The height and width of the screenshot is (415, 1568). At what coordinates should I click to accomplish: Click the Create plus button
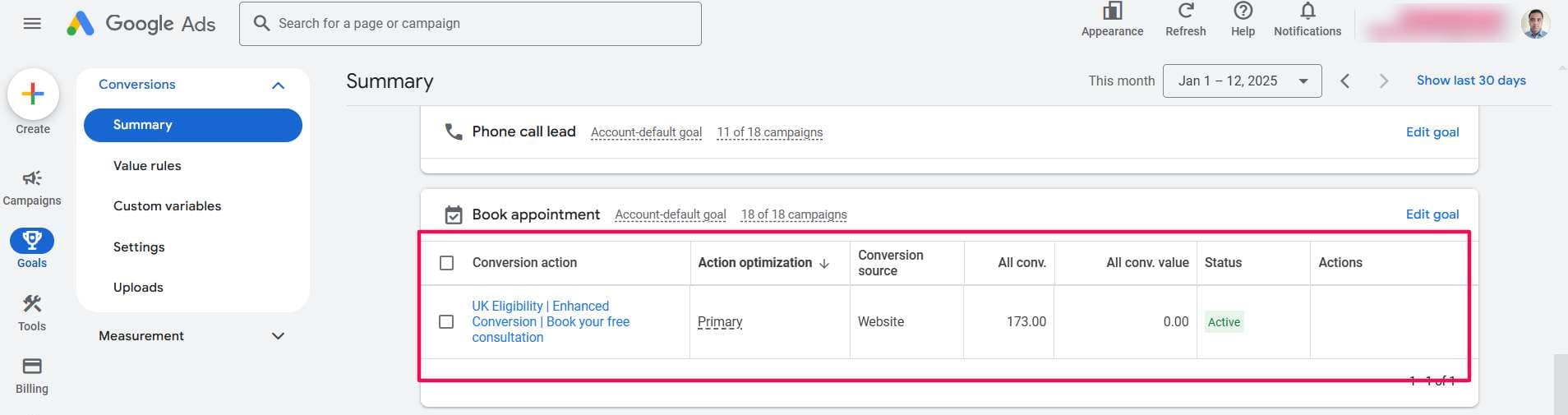33,94
